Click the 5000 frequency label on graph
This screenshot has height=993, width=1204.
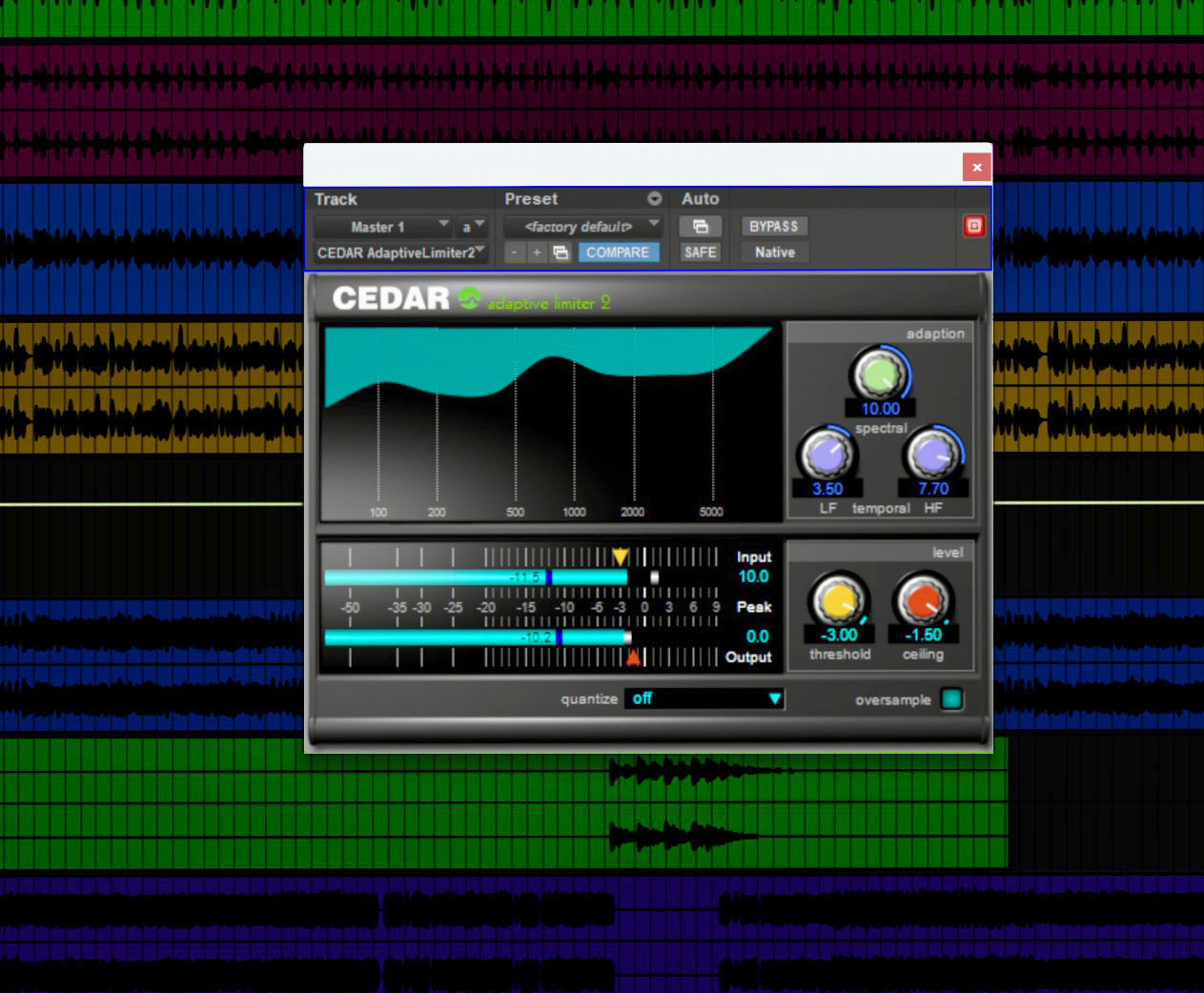tap(711, 512)
